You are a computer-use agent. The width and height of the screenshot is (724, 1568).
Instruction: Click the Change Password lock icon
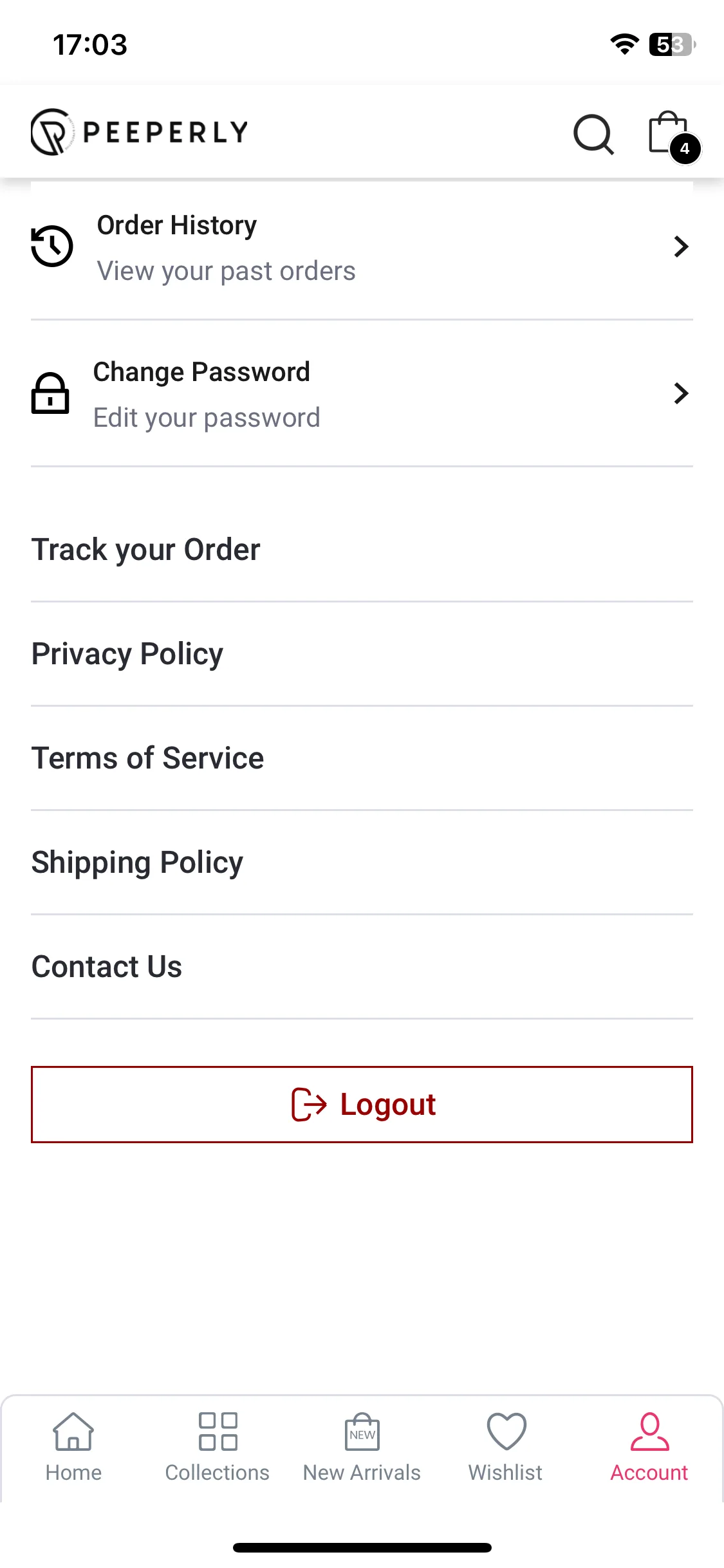pyautogui.click(x=50, y=393)
